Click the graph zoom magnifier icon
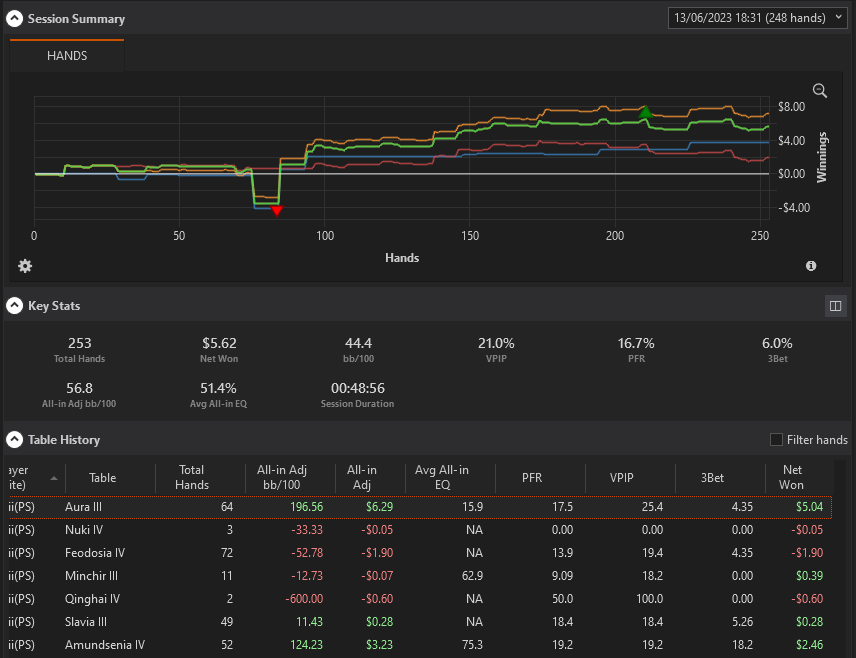 point(819,91)
